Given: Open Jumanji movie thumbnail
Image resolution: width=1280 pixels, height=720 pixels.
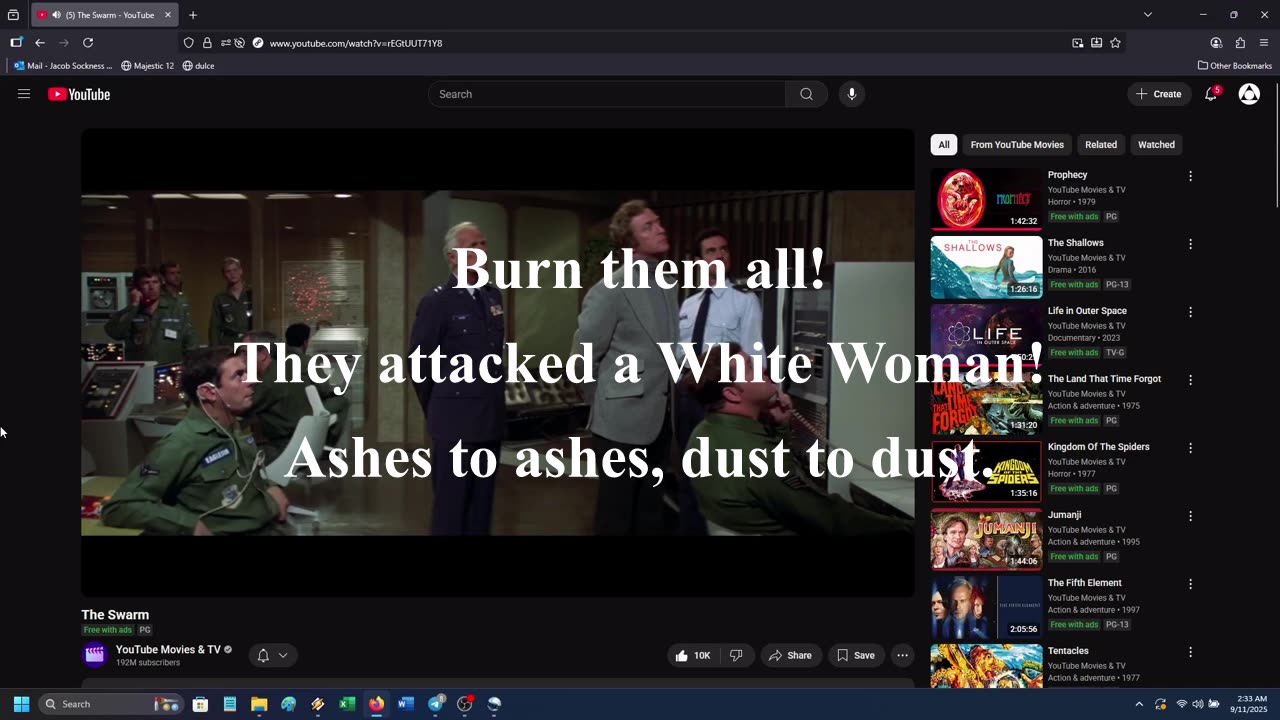Looking at the screenshot, I should click(986, 539).
